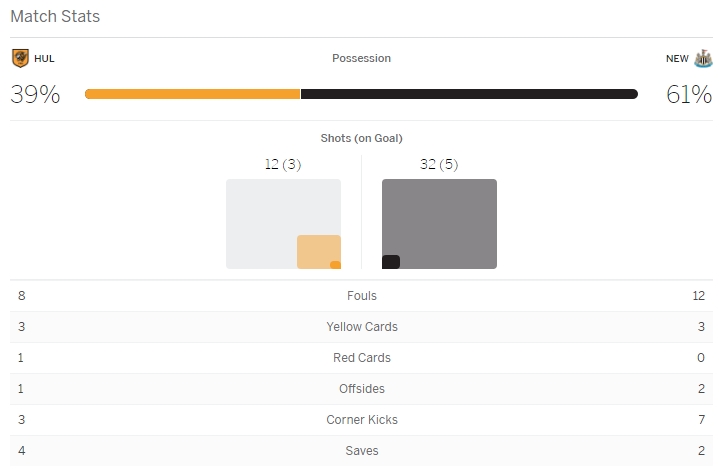Click the Newcastle United team crest

tap(703, 58)
